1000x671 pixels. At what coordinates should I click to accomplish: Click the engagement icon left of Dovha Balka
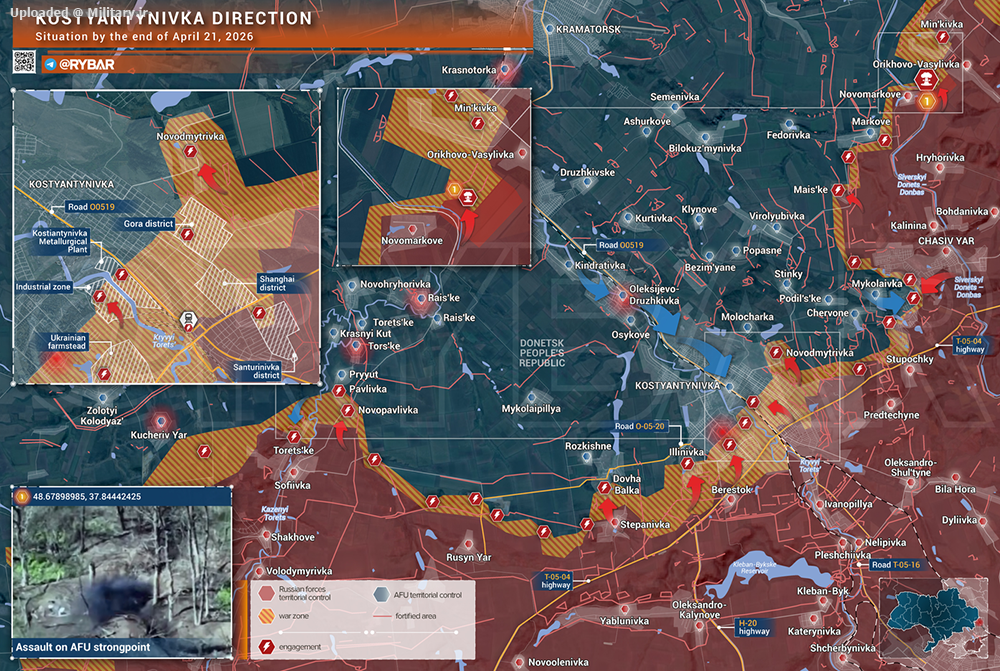pos(603,488)
